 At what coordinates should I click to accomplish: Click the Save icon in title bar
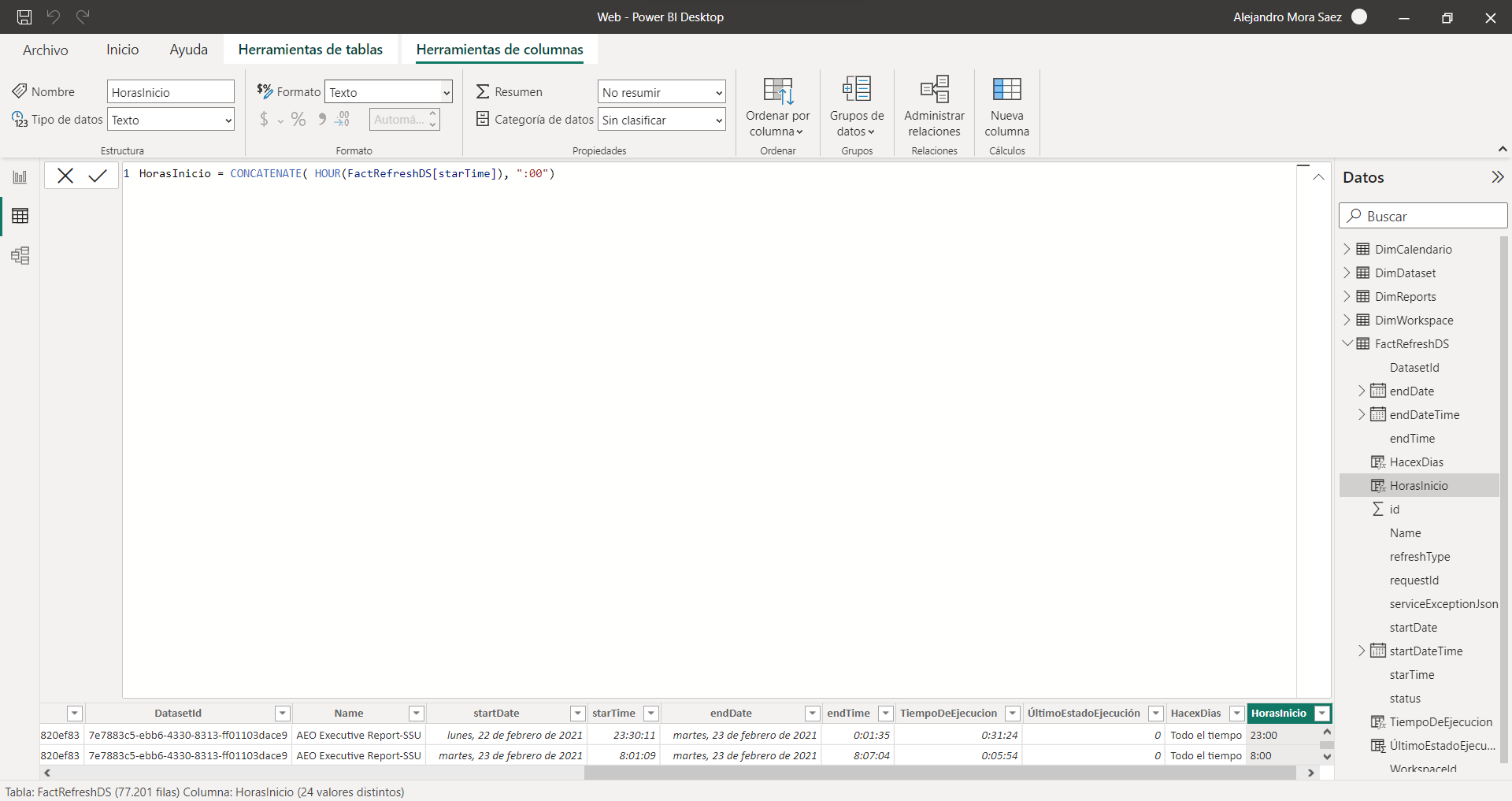(x=24, y=17)
